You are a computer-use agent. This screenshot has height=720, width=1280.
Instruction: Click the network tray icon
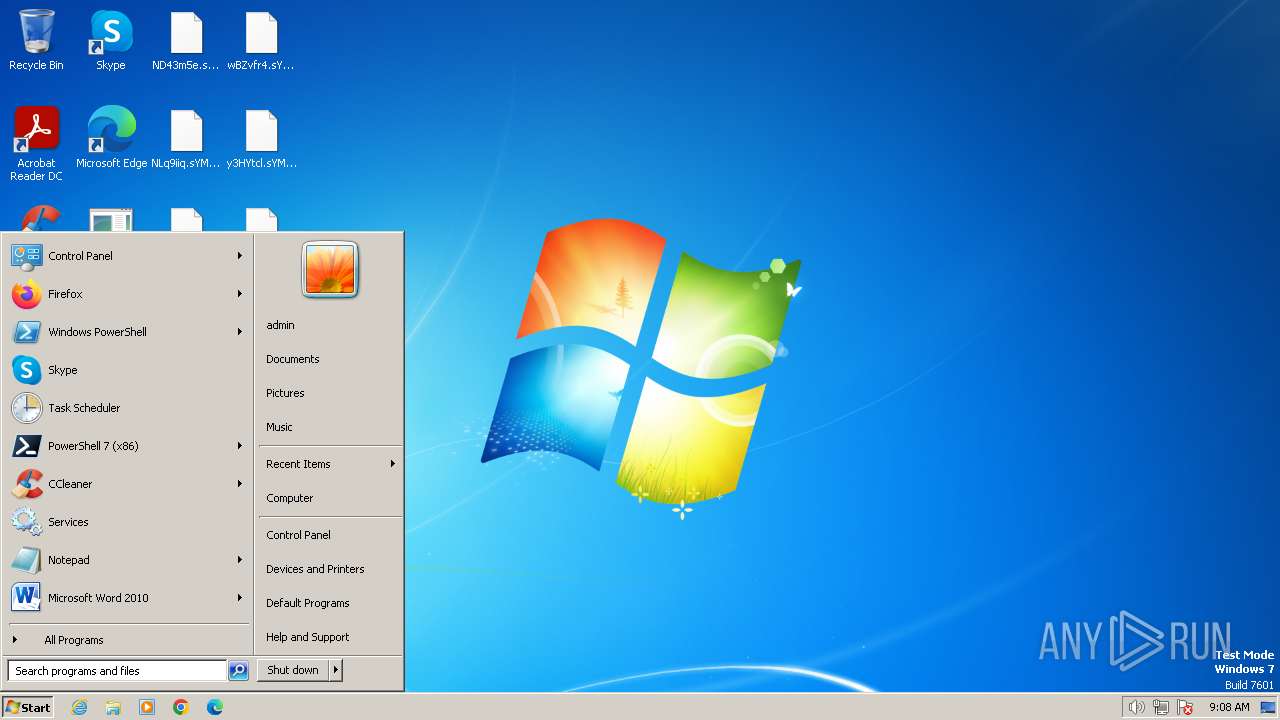pyautogui.click(x=1161, y=707)
